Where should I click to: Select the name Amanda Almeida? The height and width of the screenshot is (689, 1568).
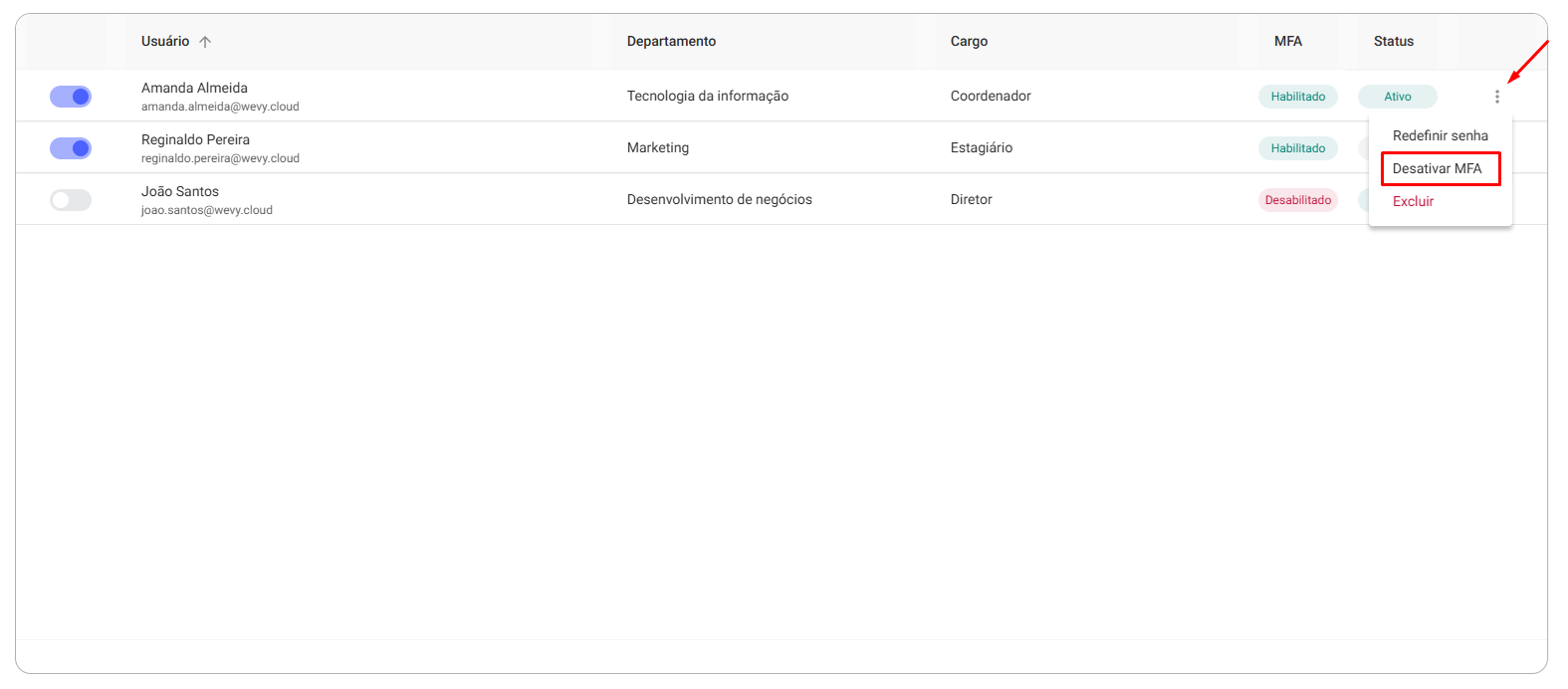[x=194, y=88]
